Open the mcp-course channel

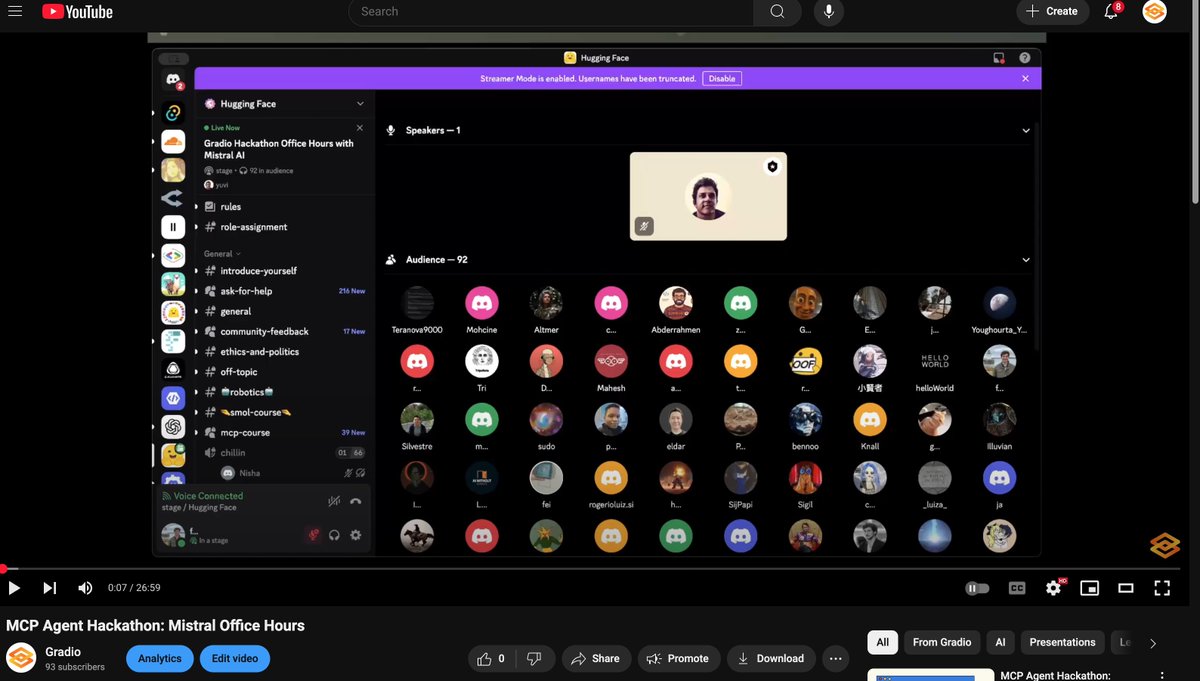point(284,433)
